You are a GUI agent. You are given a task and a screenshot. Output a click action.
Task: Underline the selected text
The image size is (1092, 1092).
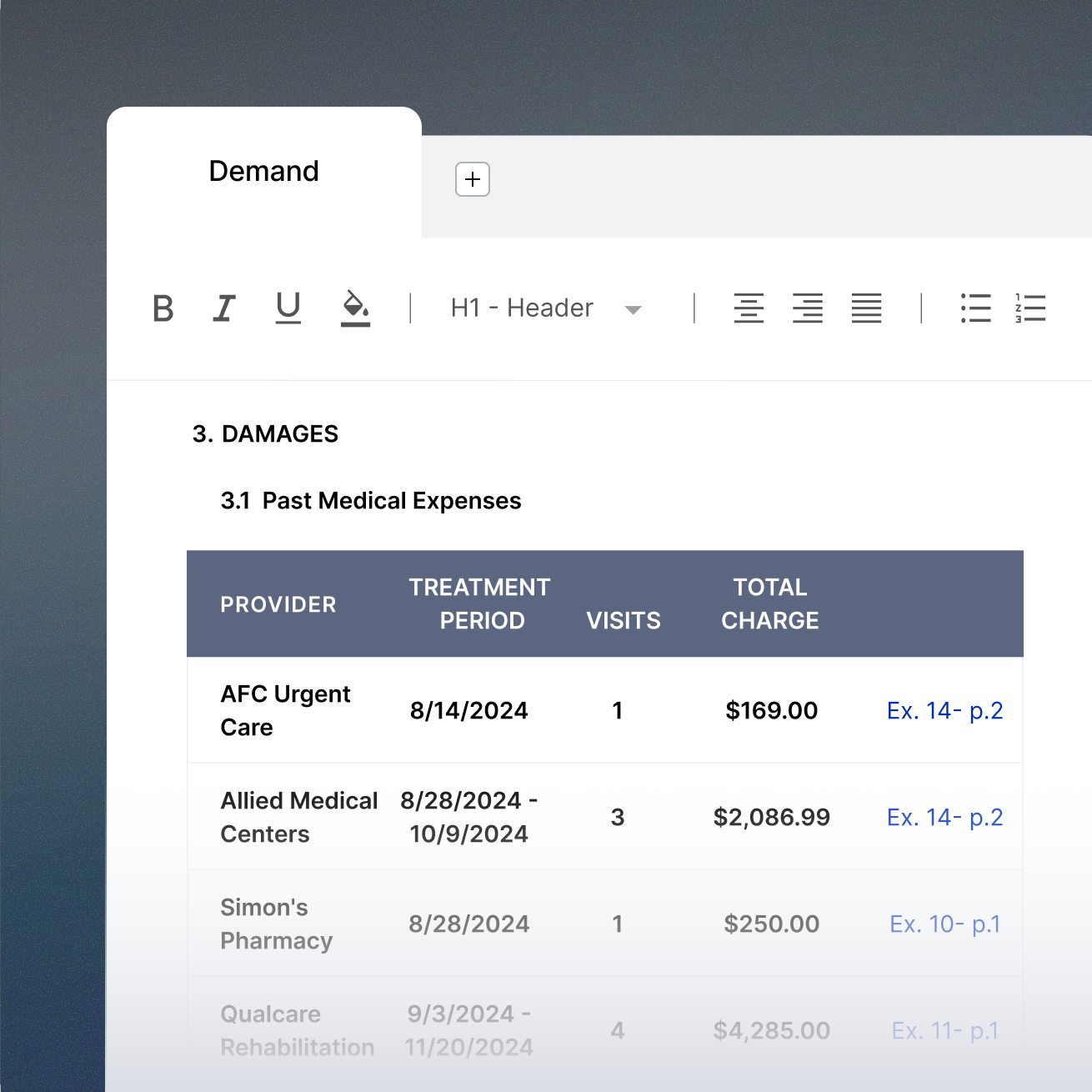[288, 308]
